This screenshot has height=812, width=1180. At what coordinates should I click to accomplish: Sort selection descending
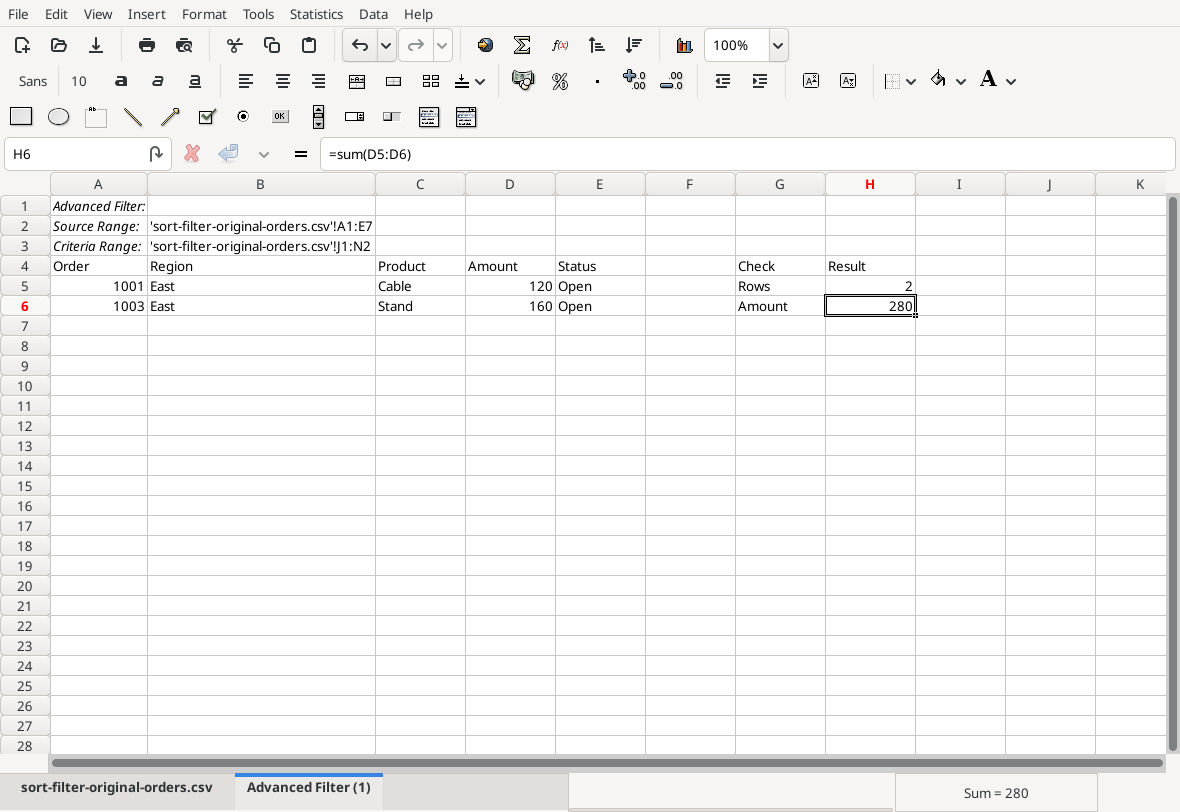pyautogui.click(x=633, y=45)
